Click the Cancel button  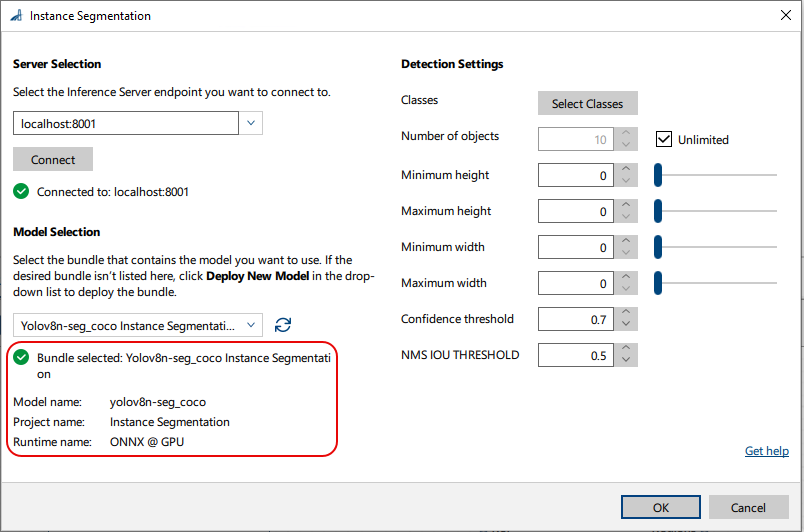point(748,507)
